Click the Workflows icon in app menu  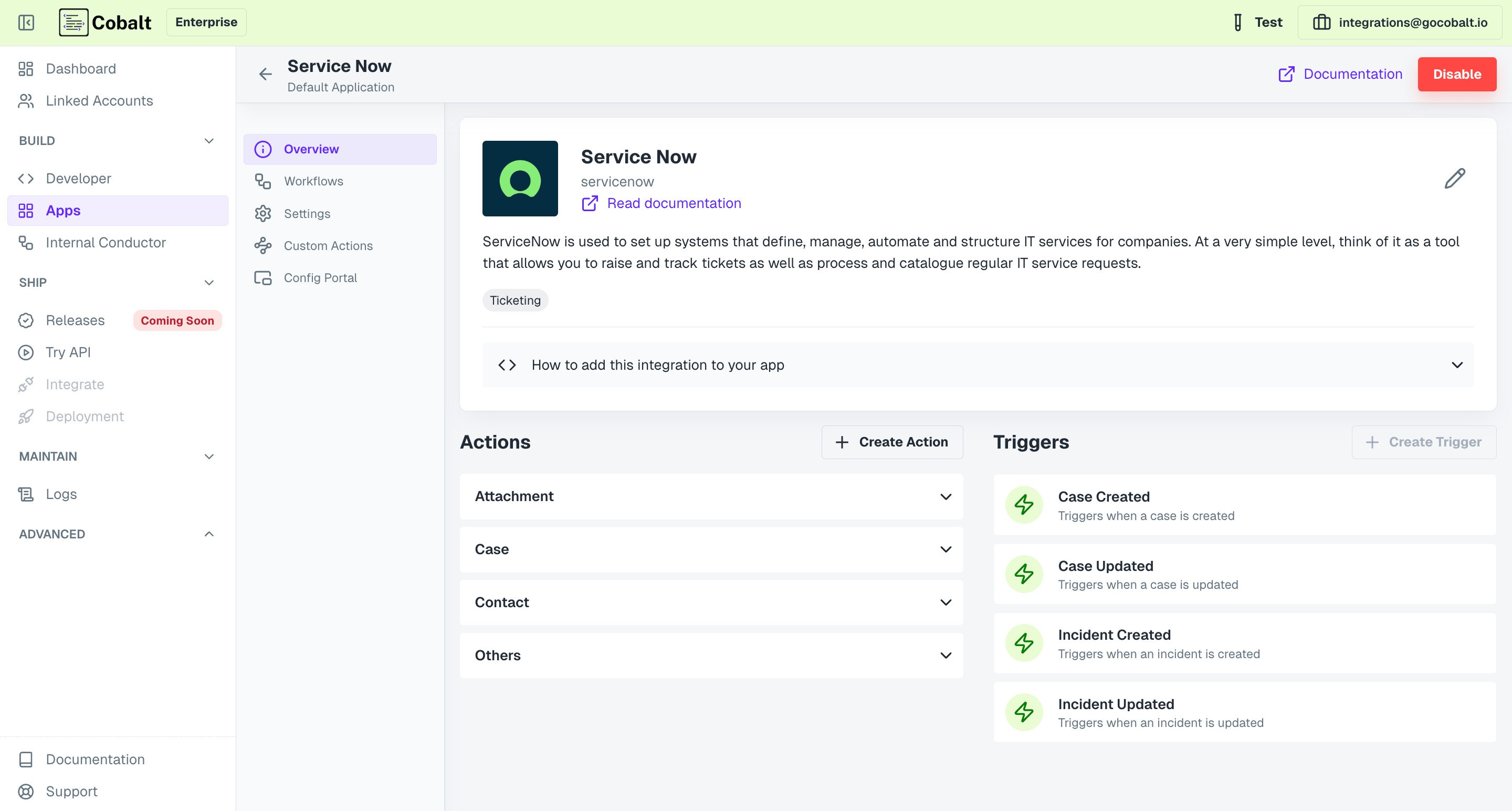[263, 181]
